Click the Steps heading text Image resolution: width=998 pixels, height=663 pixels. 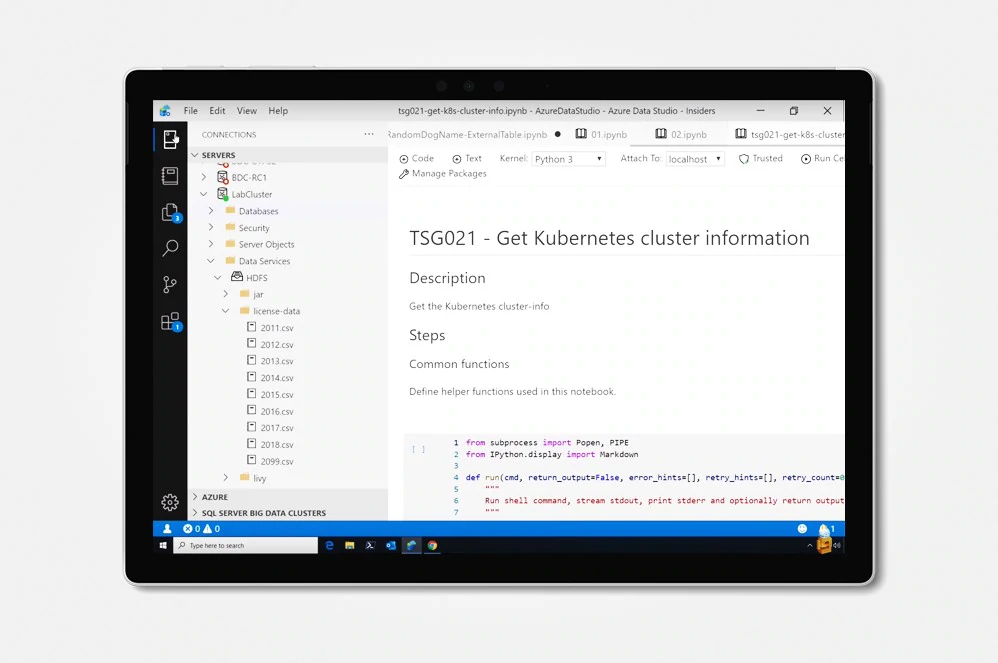[427, 335]
